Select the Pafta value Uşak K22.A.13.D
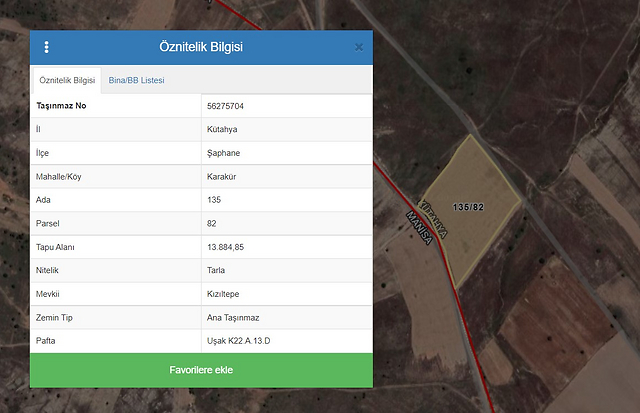Screen dimensions: 640x413 (x=240, y=341)
